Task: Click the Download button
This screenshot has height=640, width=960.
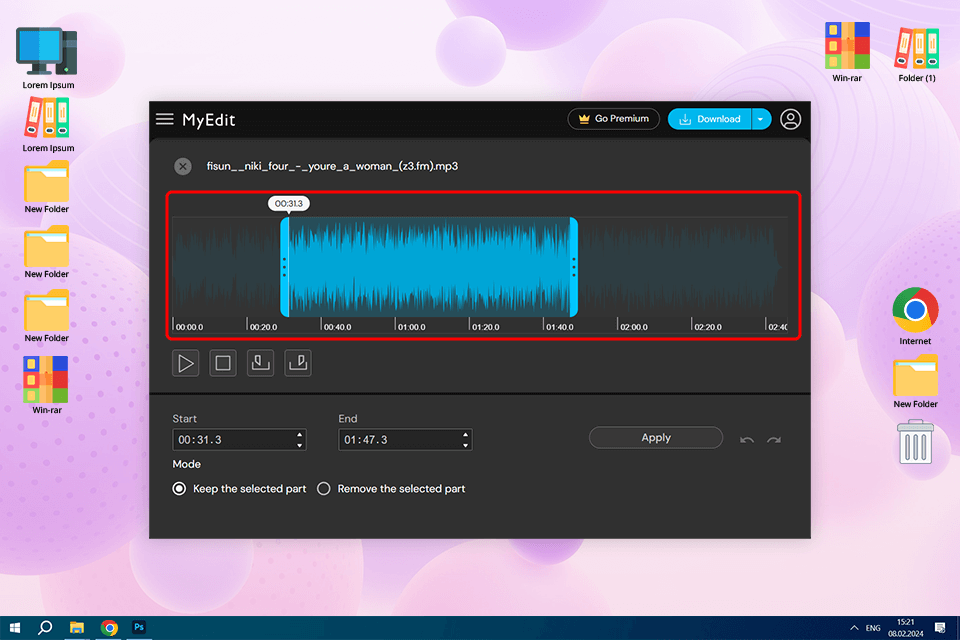Action: point(709,119)
